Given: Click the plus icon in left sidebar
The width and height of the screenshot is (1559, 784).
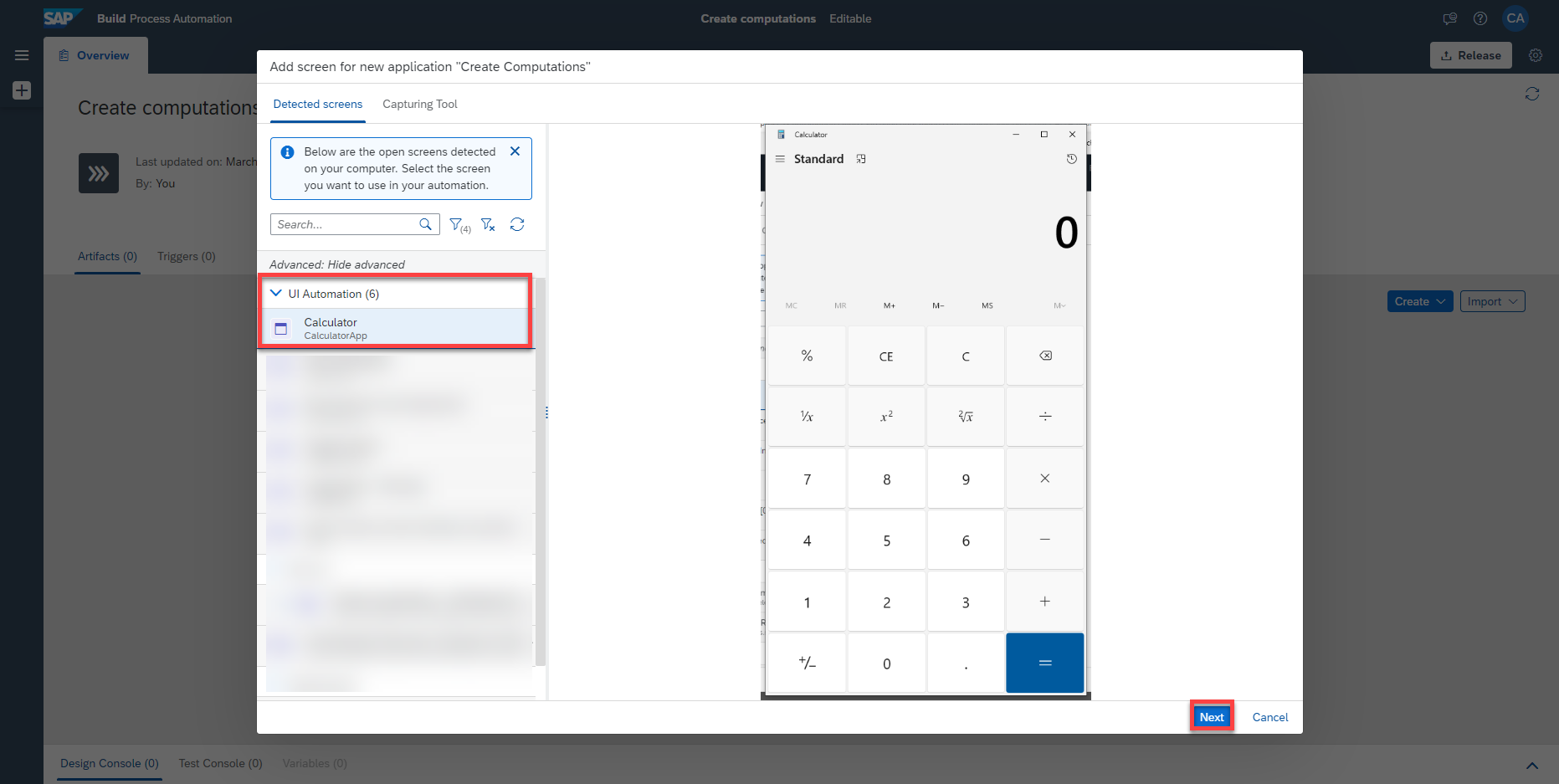Looking at the screenshot, I should 22,90.
